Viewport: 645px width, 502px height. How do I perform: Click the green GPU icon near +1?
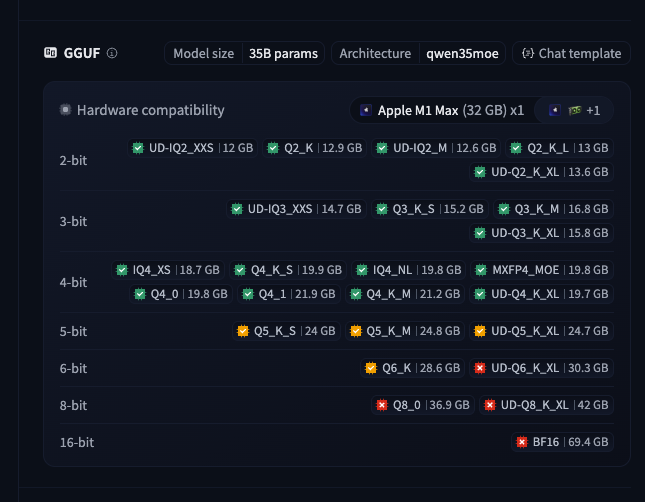(575, 110)
